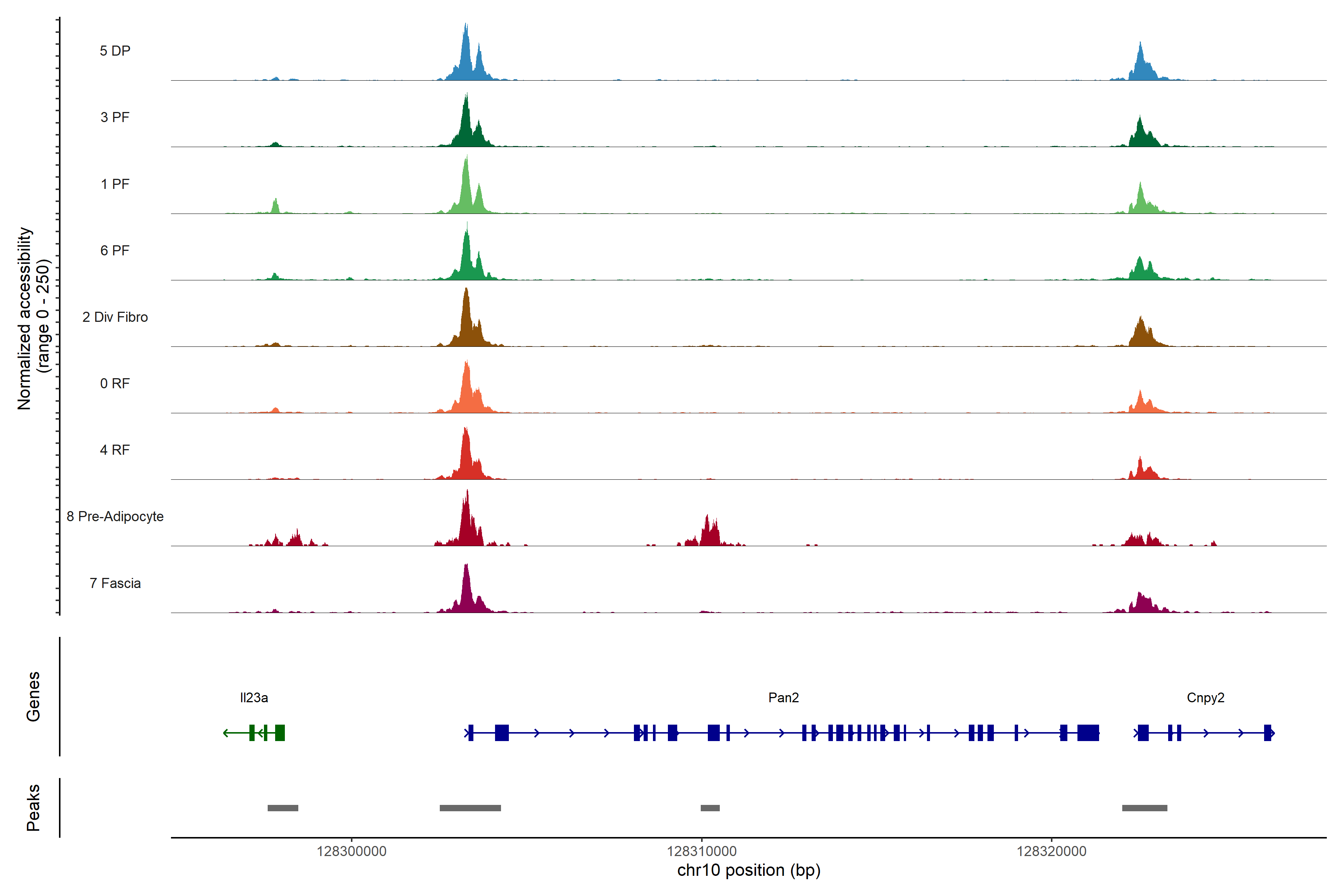The image size is (1344, 896).
Task: Click the 128320000 axis tick label
Action: coord(1051,851)
